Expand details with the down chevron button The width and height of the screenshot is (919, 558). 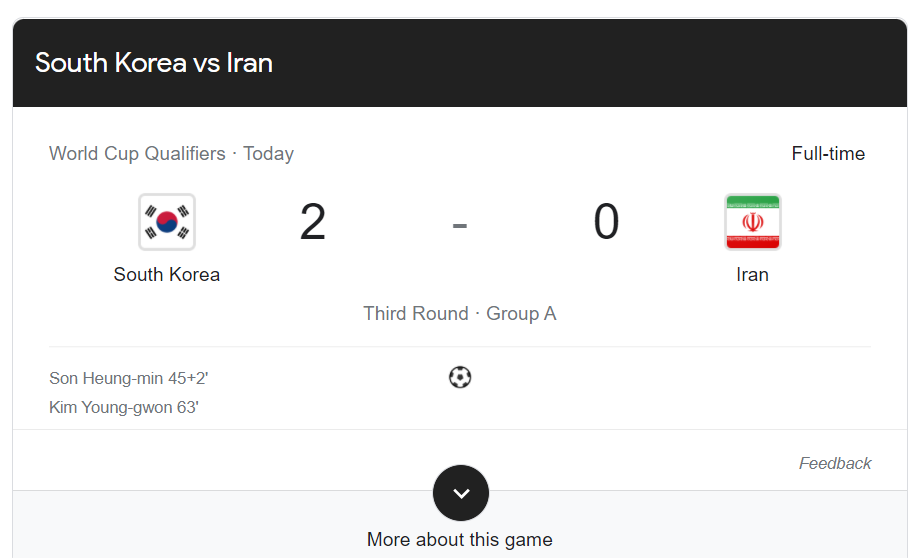(x=460, y=493)
